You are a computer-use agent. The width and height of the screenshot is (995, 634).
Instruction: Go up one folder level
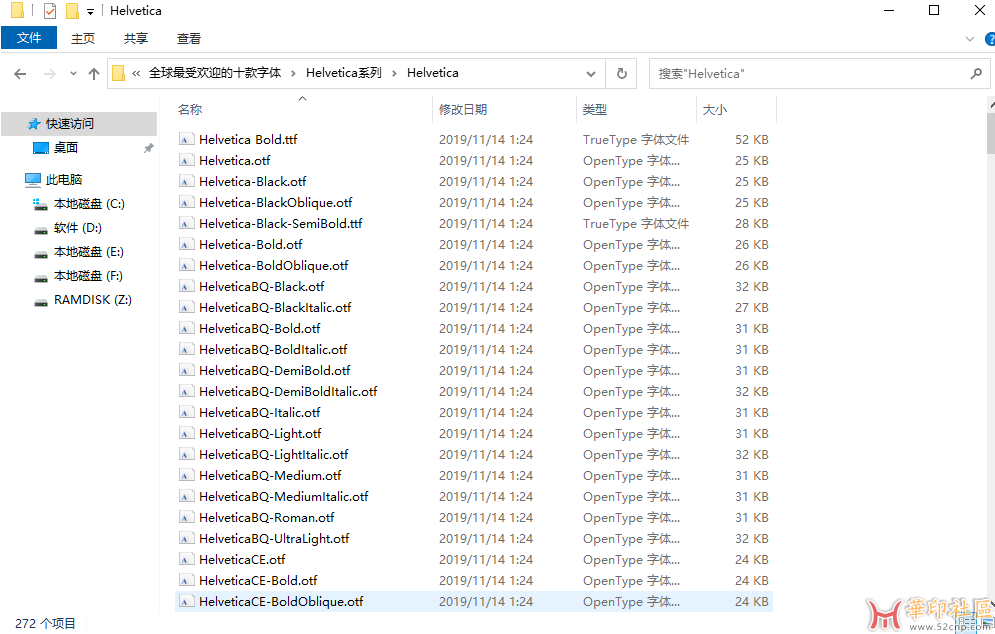[94, 74]
